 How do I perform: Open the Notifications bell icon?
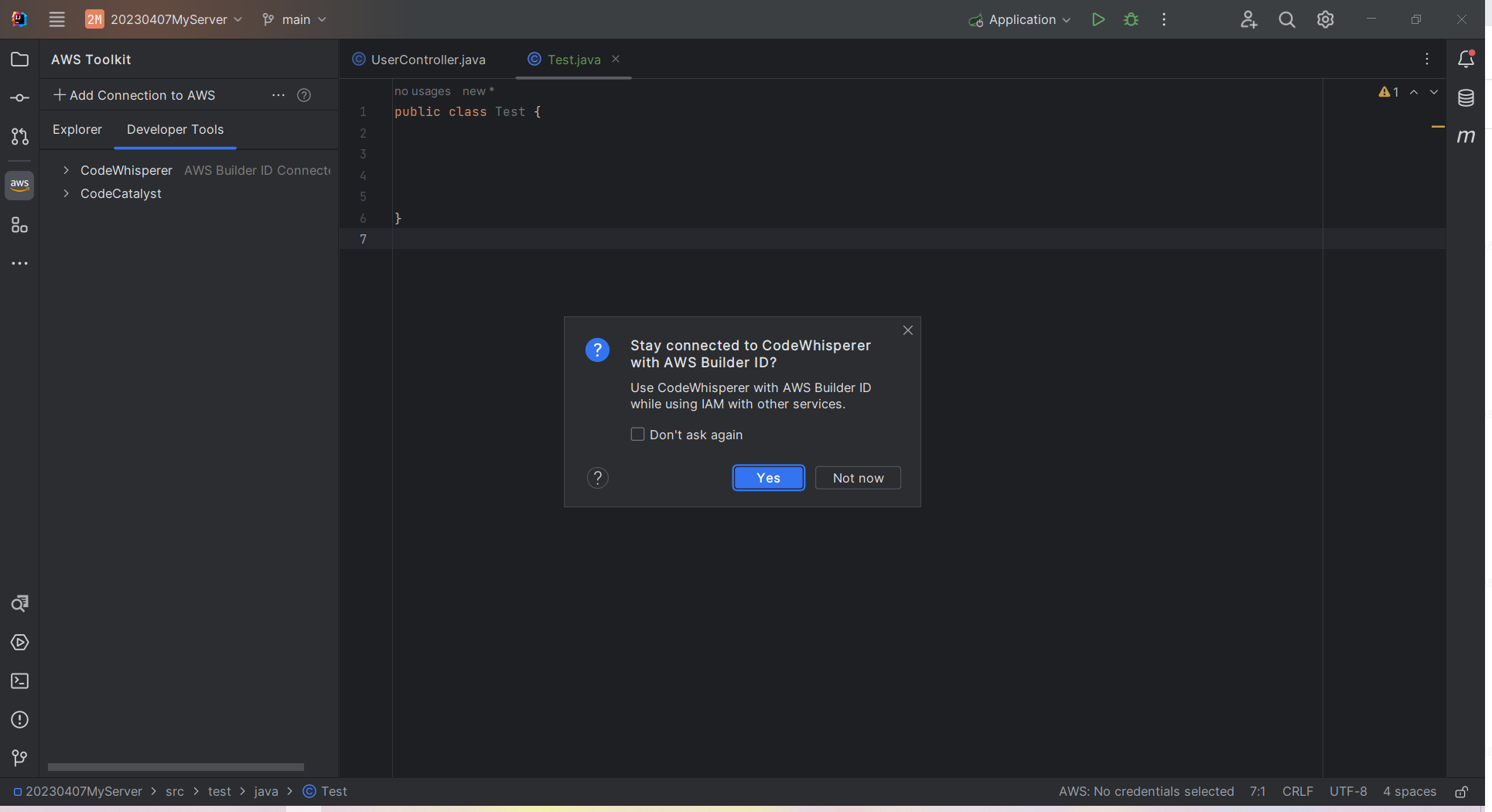(1466, 59)
